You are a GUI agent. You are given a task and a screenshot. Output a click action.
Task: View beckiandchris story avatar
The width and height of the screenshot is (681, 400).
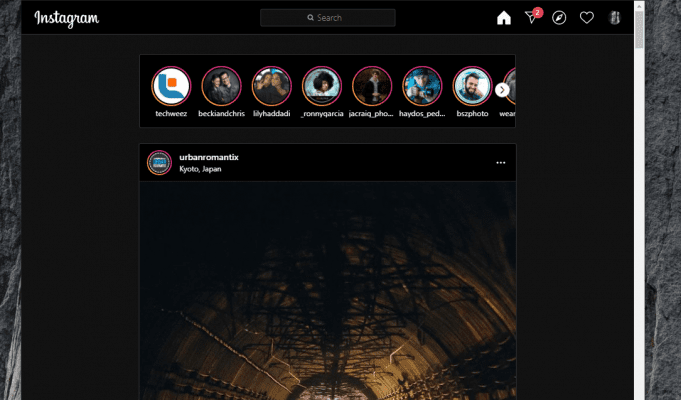tap(221, 86)
